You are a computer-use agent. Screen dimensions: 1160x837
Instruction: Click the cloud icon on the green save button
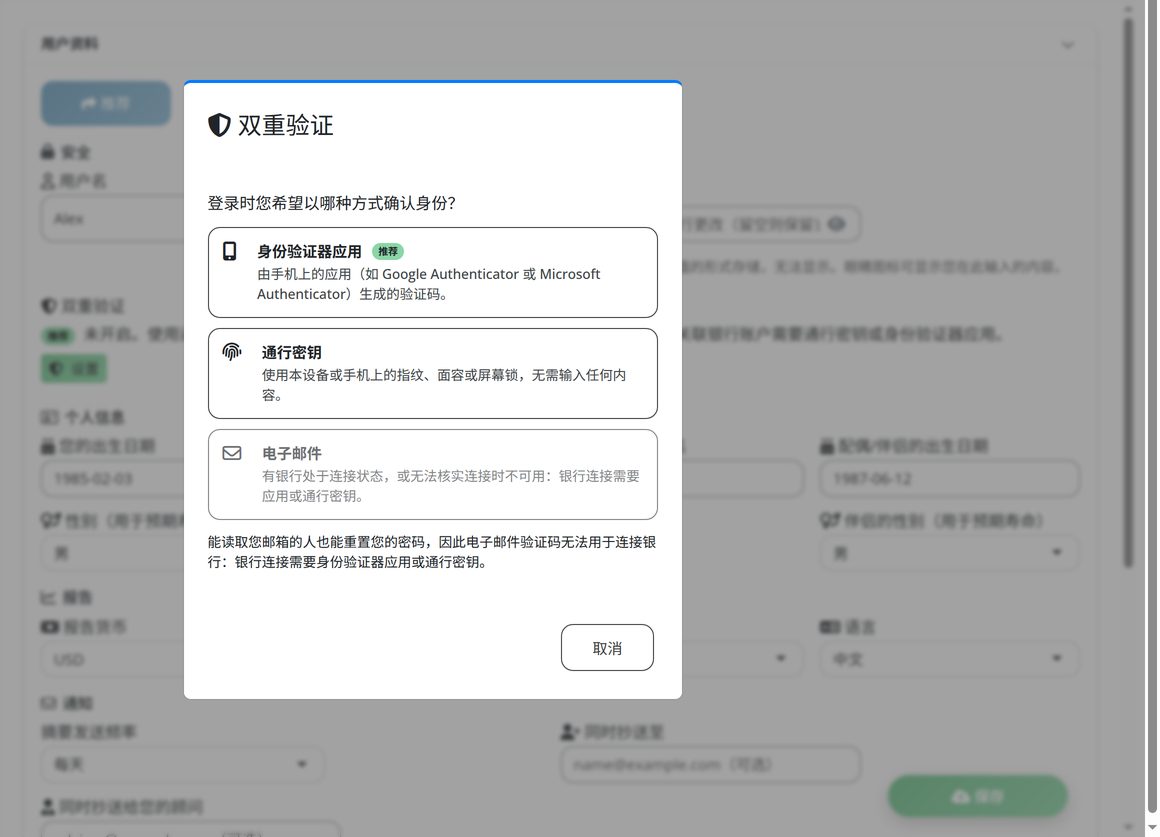[x=960, y=796]
